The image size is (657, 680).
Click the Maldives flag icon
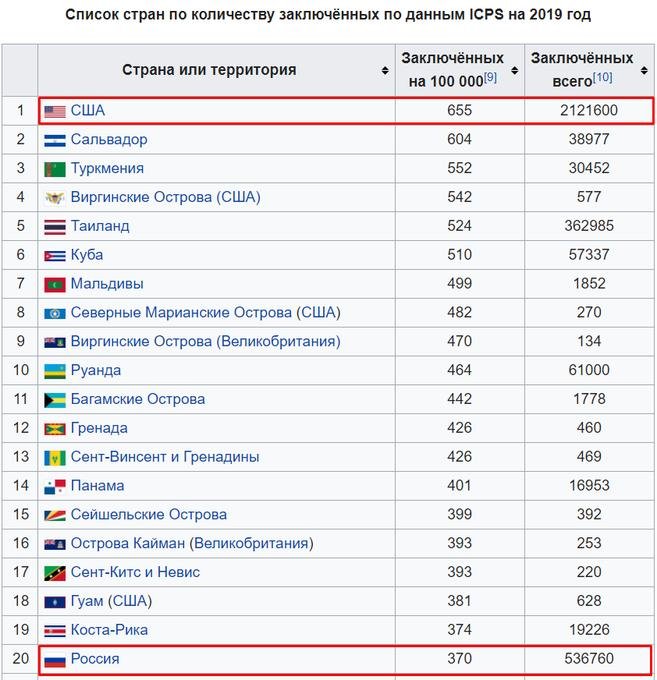click(x=55, y=285)
